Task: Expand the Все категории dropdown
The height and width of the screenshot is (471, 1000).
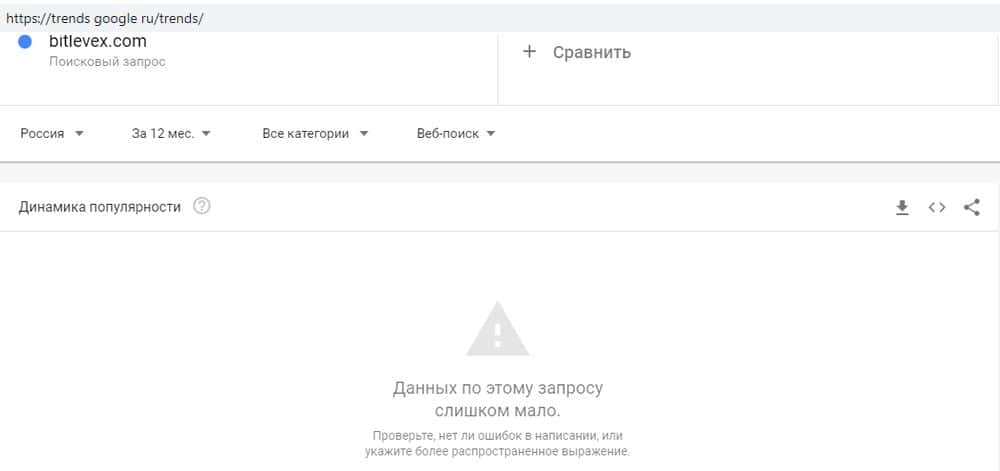Action: tap(315, 134)
